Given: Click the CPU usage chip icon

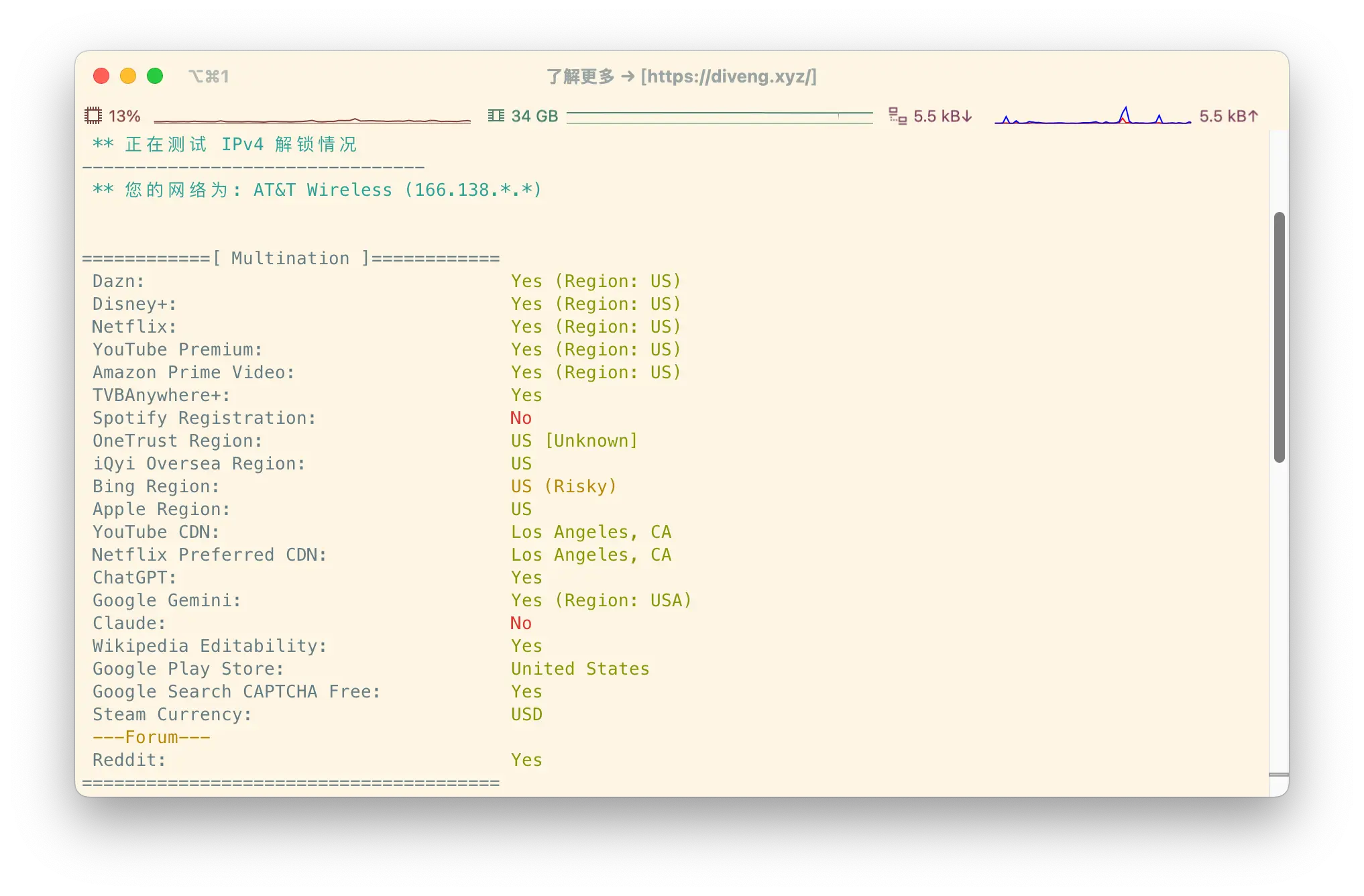Looking at the screenshot, I should (93, 116).
